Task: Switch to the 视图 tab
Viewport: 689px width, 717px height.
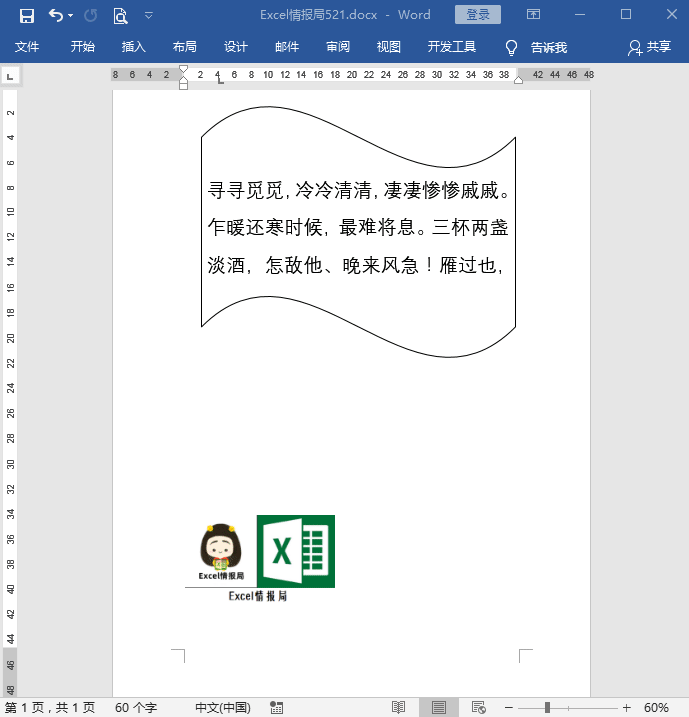Action: tap(389, 47)
